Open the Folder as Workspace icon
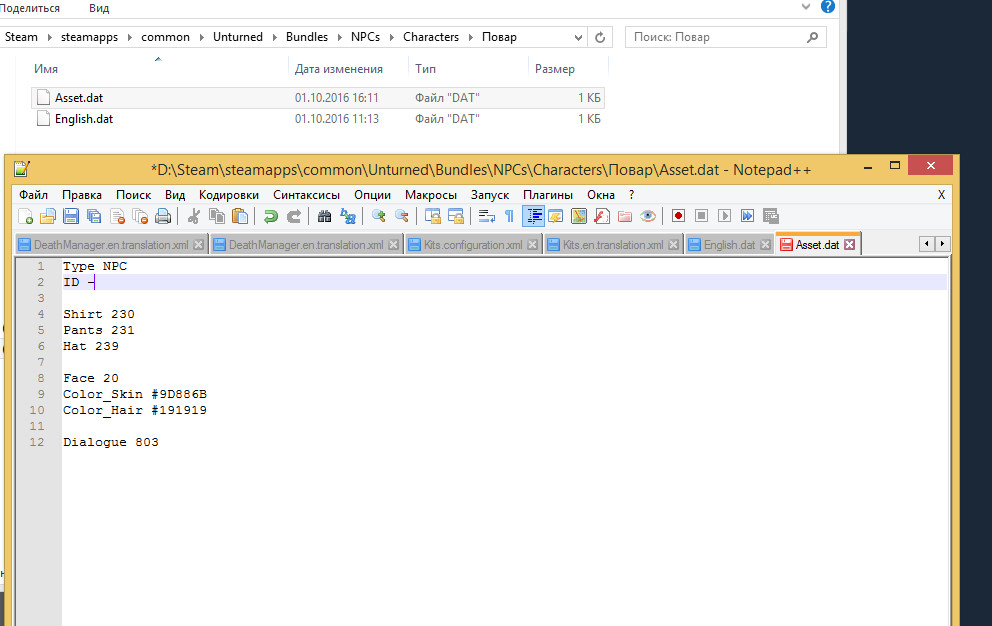The image size is (992, 626). [x=625, y=216]
